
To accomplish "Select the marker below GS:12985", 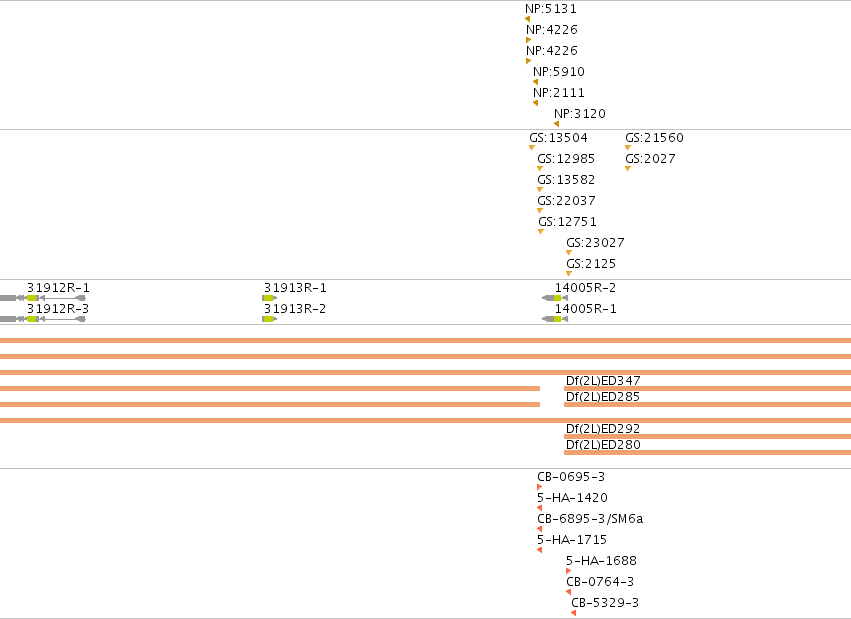I will coord(540,169).
